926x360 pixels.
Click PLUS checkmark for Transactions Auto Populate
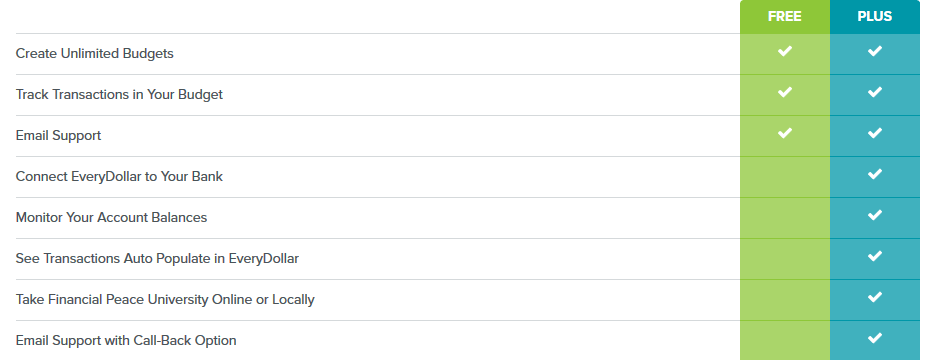[x=875, y=256]
